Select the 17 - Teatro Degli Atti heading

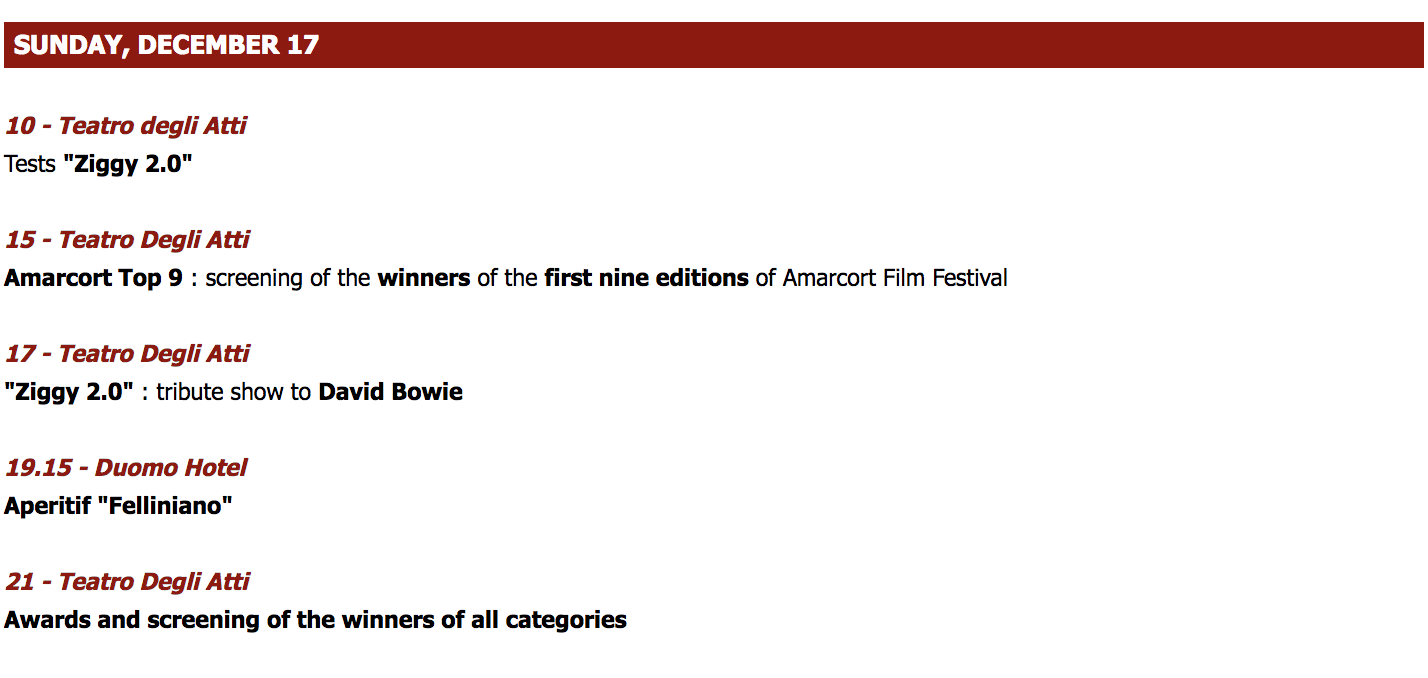coord(127,354)
